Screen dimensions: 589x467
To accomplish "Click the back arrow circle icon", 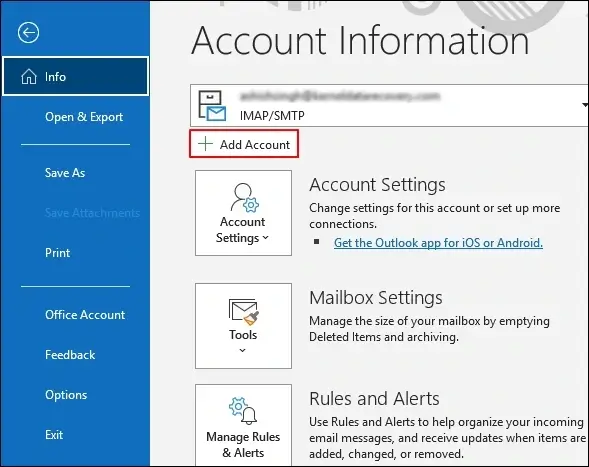I will click(x=28, y=33).
